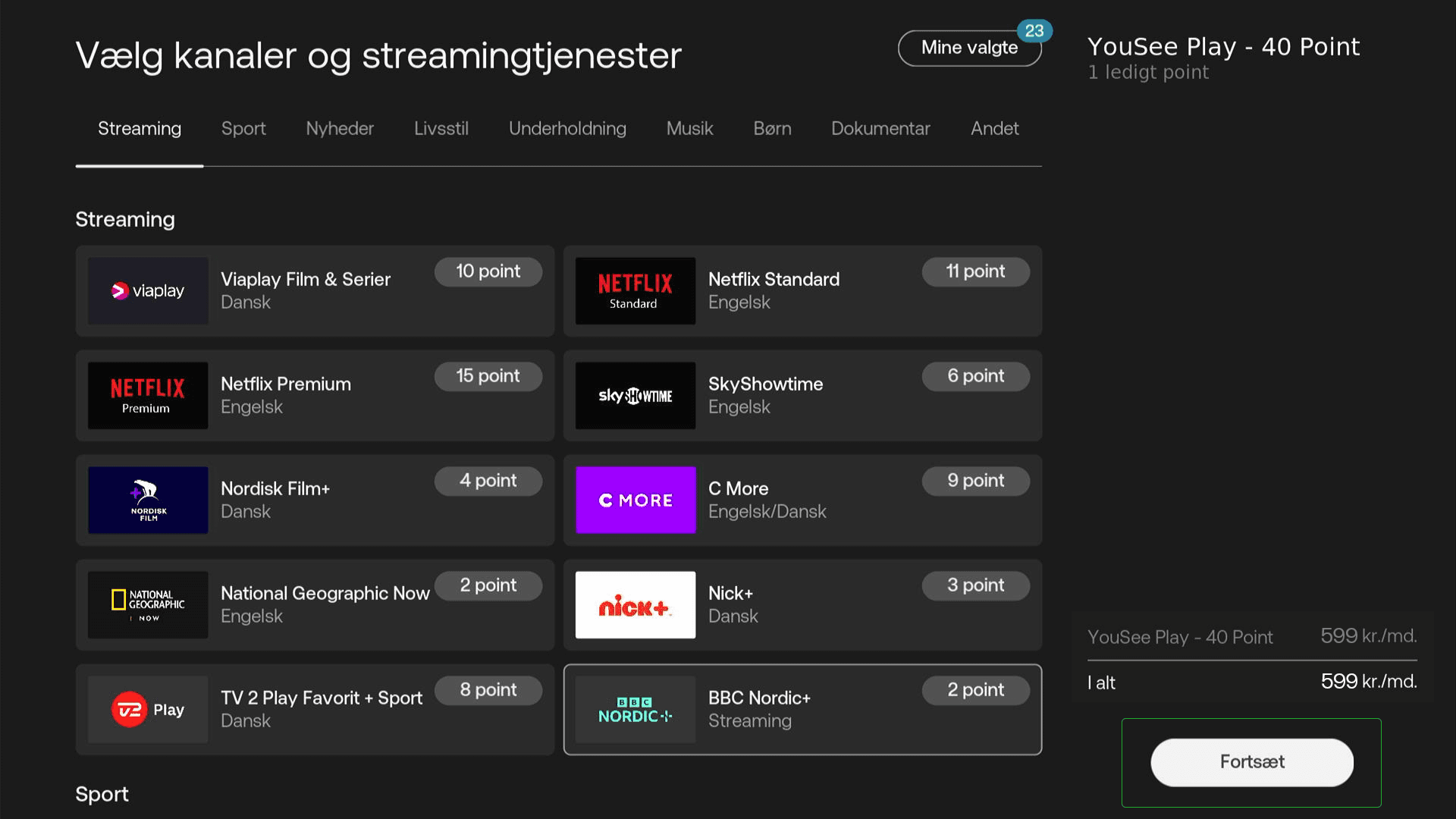Open the Sport tab

point(243,129)
